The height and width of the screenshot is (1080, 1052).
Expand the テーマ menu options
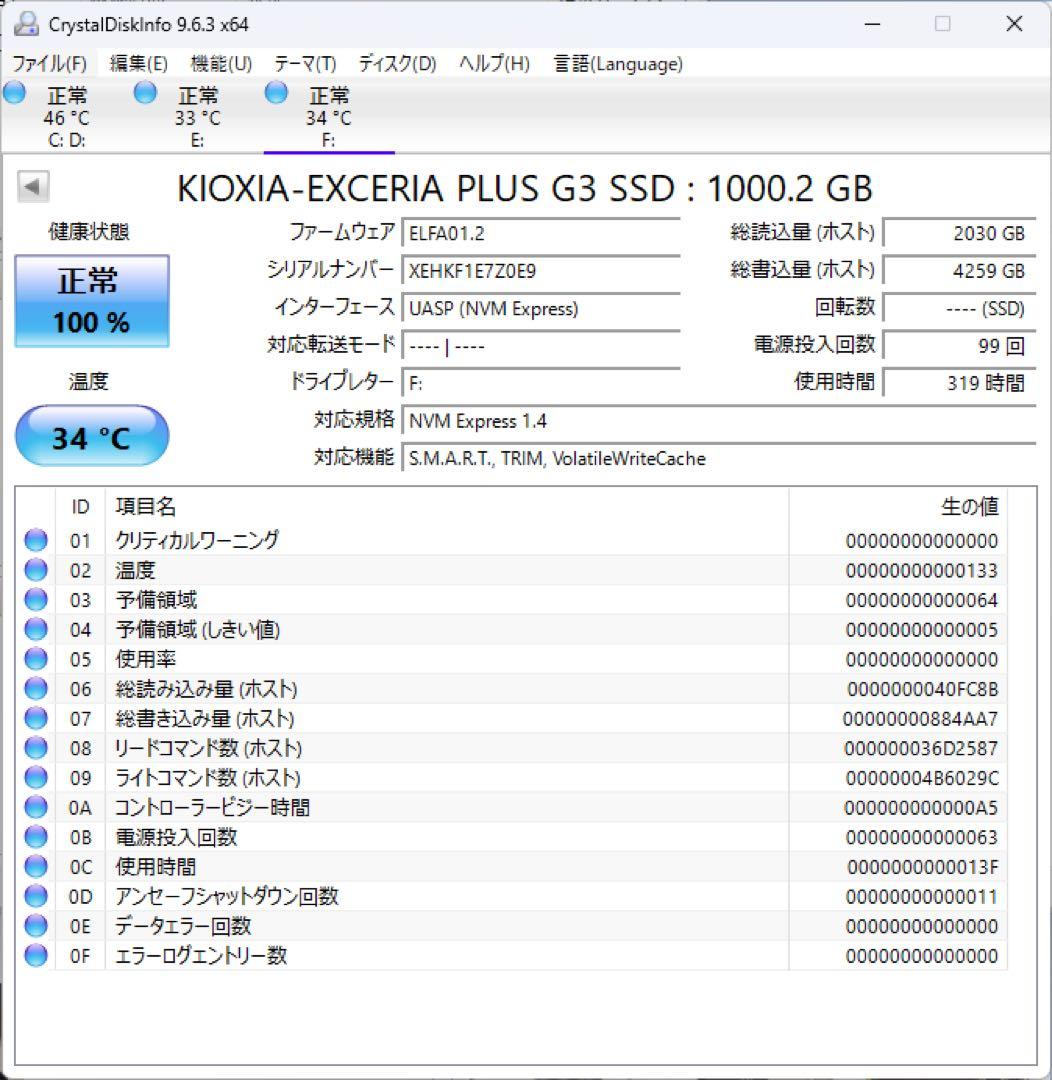pos(303,63)
